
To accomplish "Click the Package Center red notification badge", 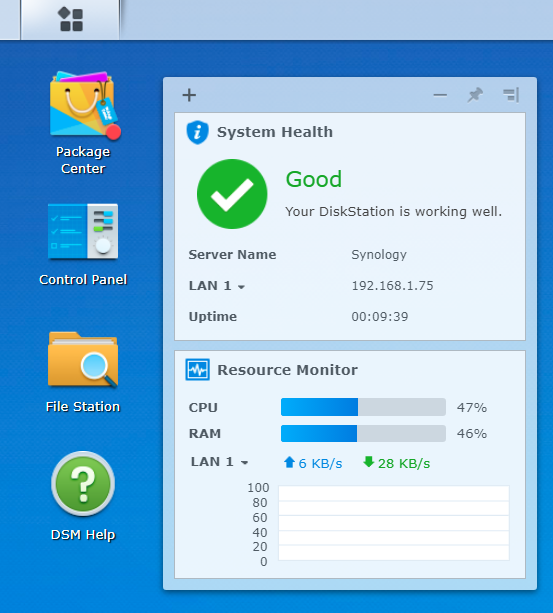I will pos(113,132).
